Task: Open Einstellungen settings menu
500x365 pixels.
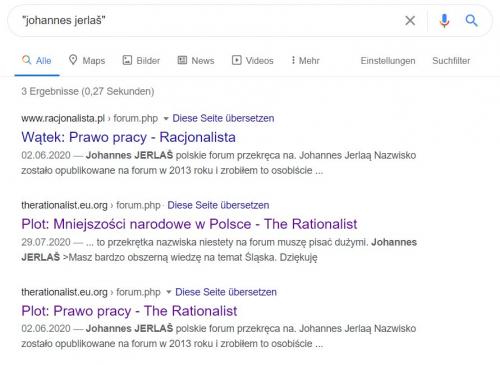Action: click(388, 61)
